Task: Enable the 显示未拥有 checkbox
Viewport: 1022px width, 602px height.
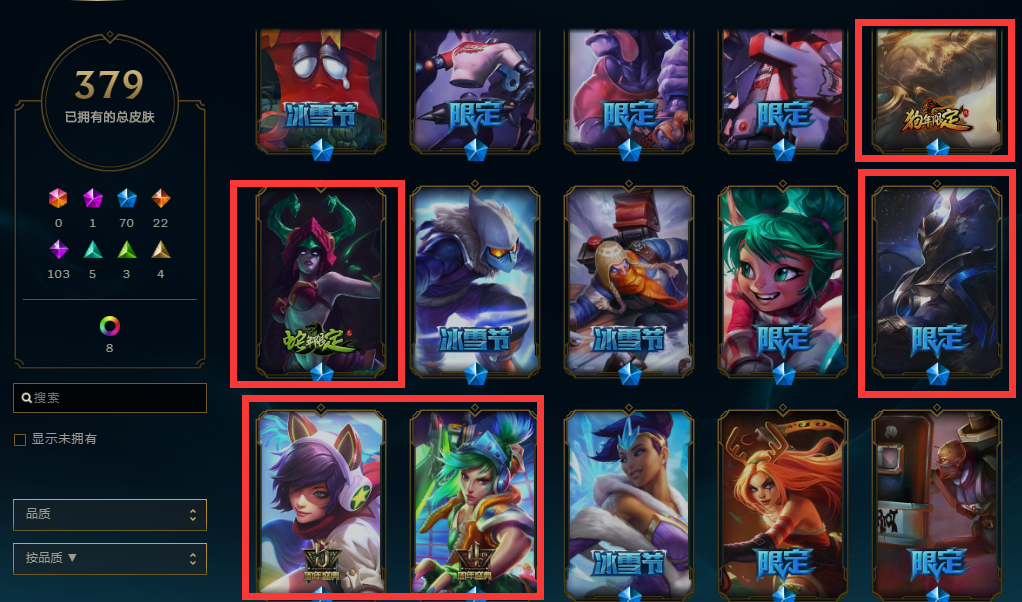Action: [x=20, y=440]
